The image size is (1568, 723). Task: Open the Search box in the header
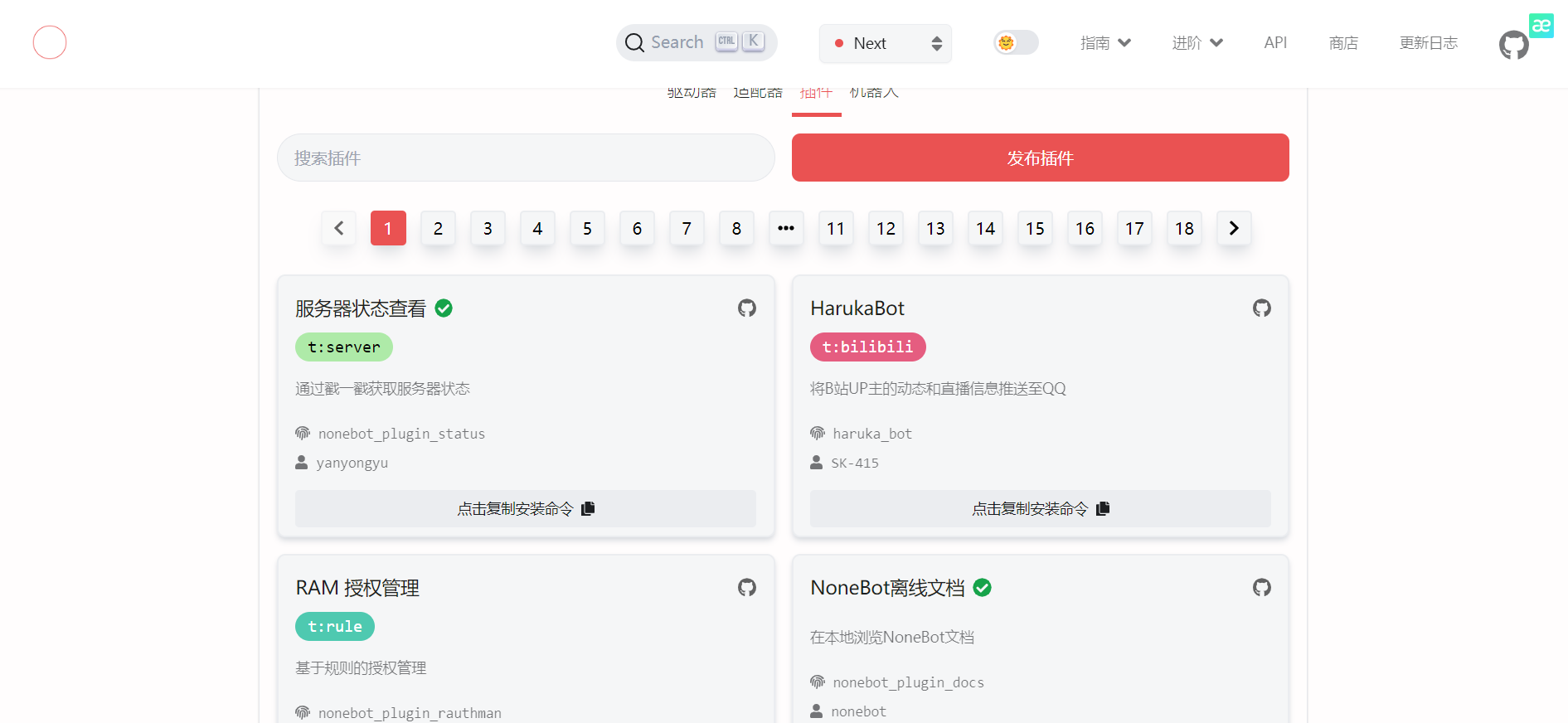tap(697, 42)
